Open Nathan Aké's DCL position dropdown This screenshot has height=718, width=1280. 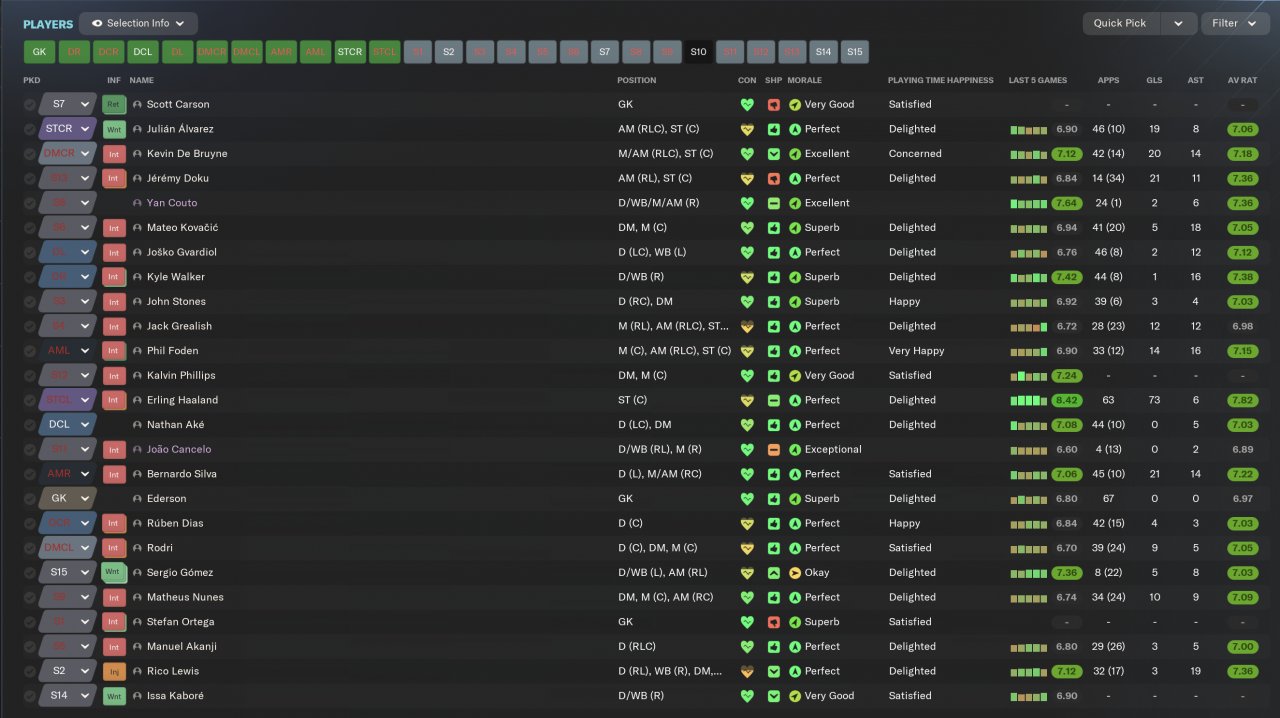68,425
